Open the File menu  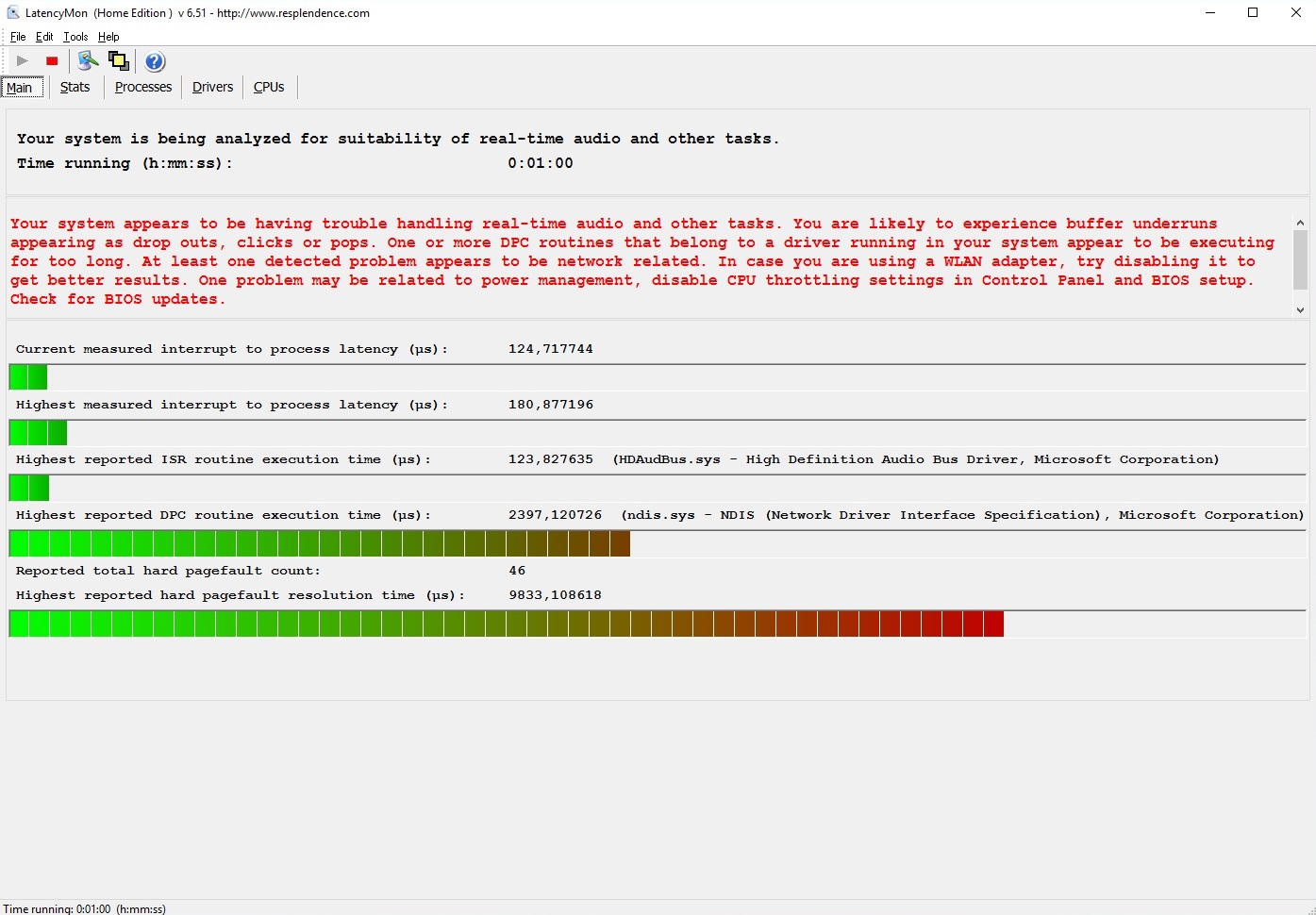click(x=18, y=37)
